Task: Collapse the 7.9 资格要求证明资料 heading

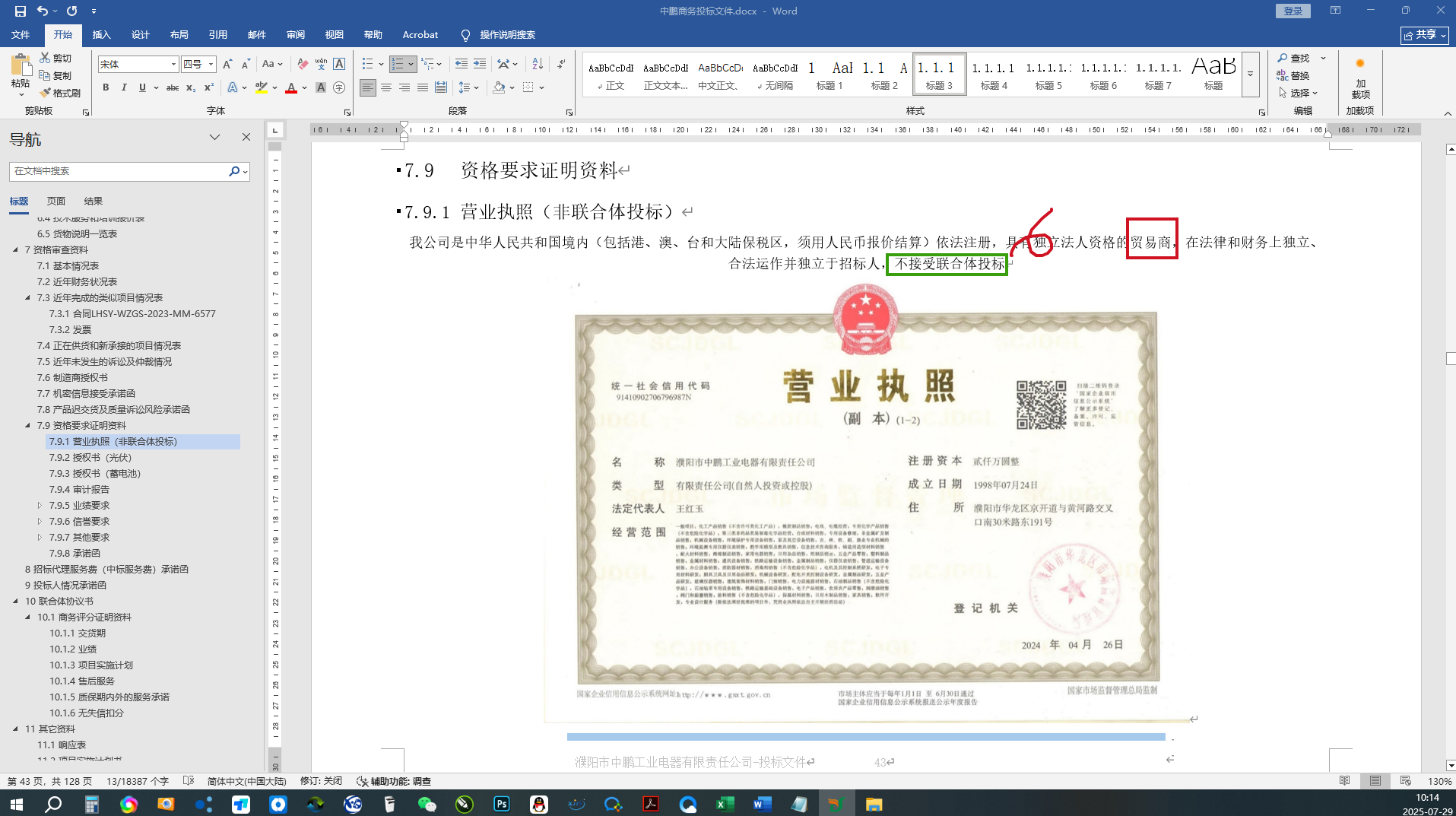Action: coord(28,426)
